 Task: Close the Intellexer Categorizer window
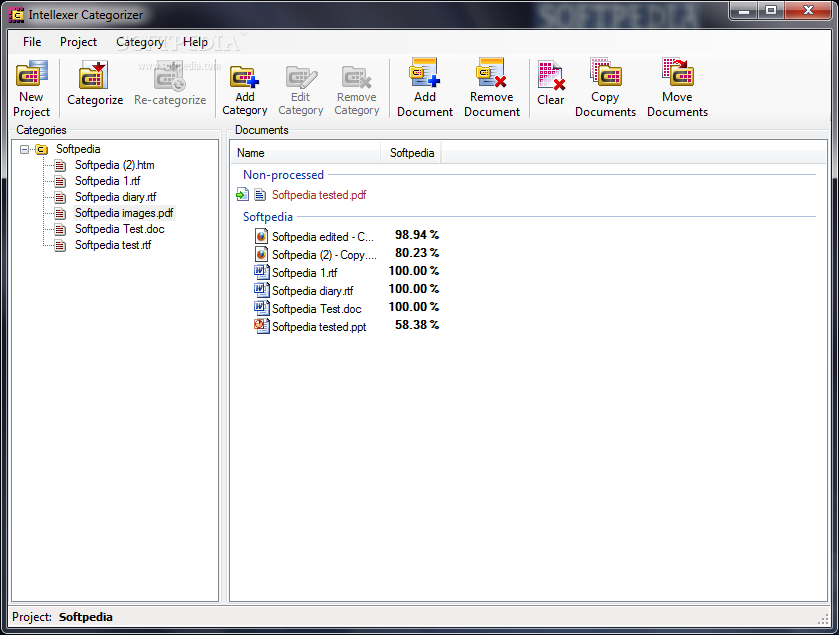pos(809,11)
